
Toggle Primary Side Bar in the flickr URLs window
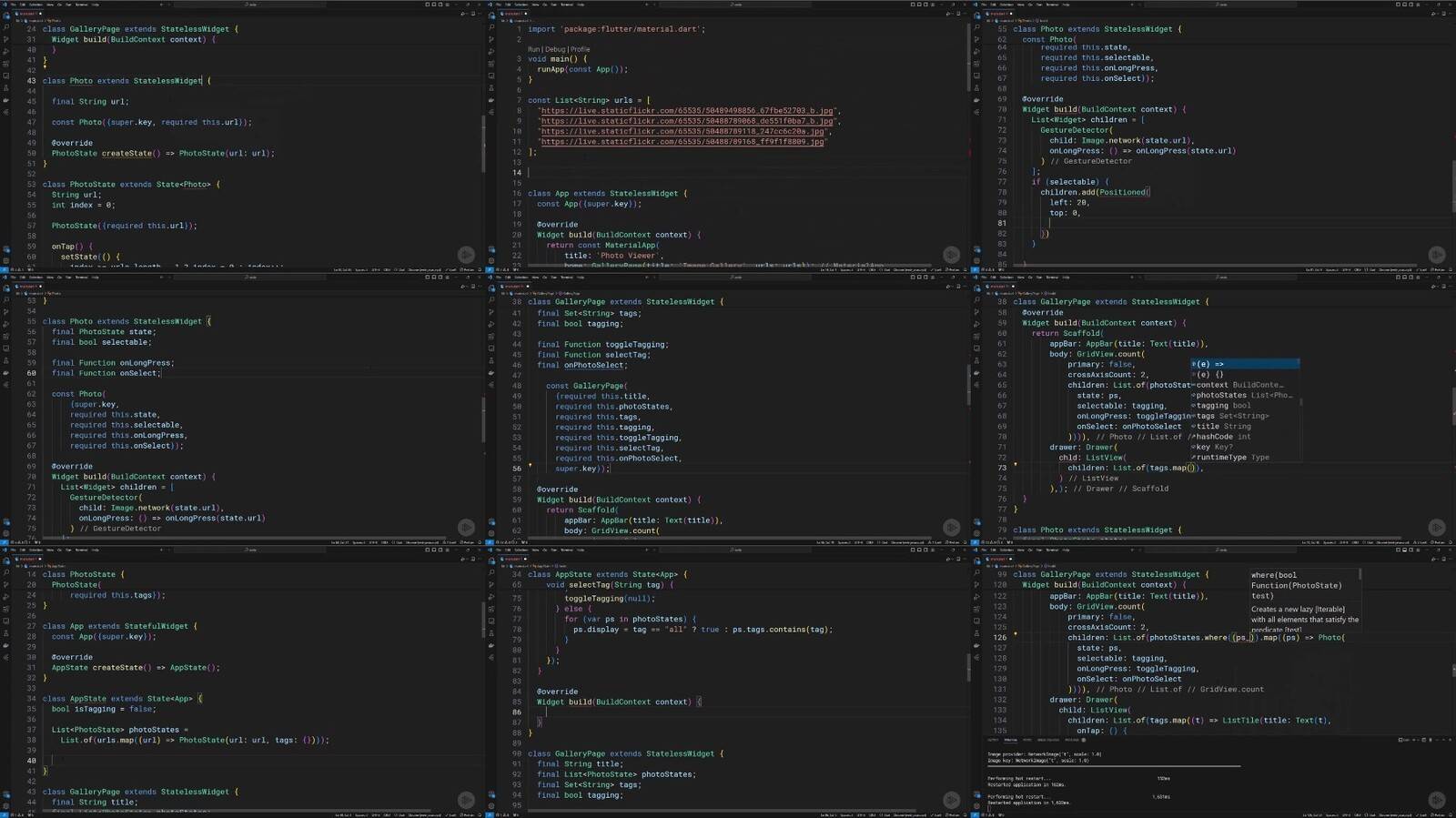click(913, 5)
